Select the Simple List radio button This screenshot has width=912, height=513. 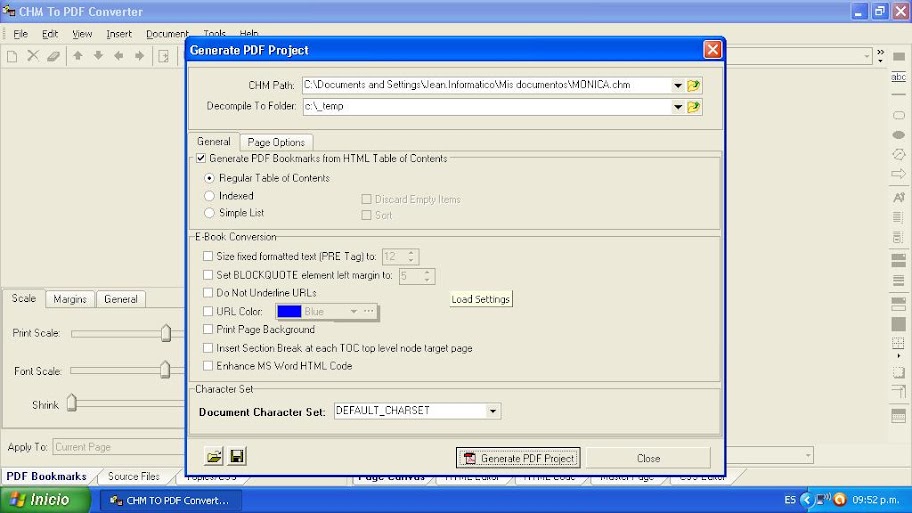tap(209, 213)
